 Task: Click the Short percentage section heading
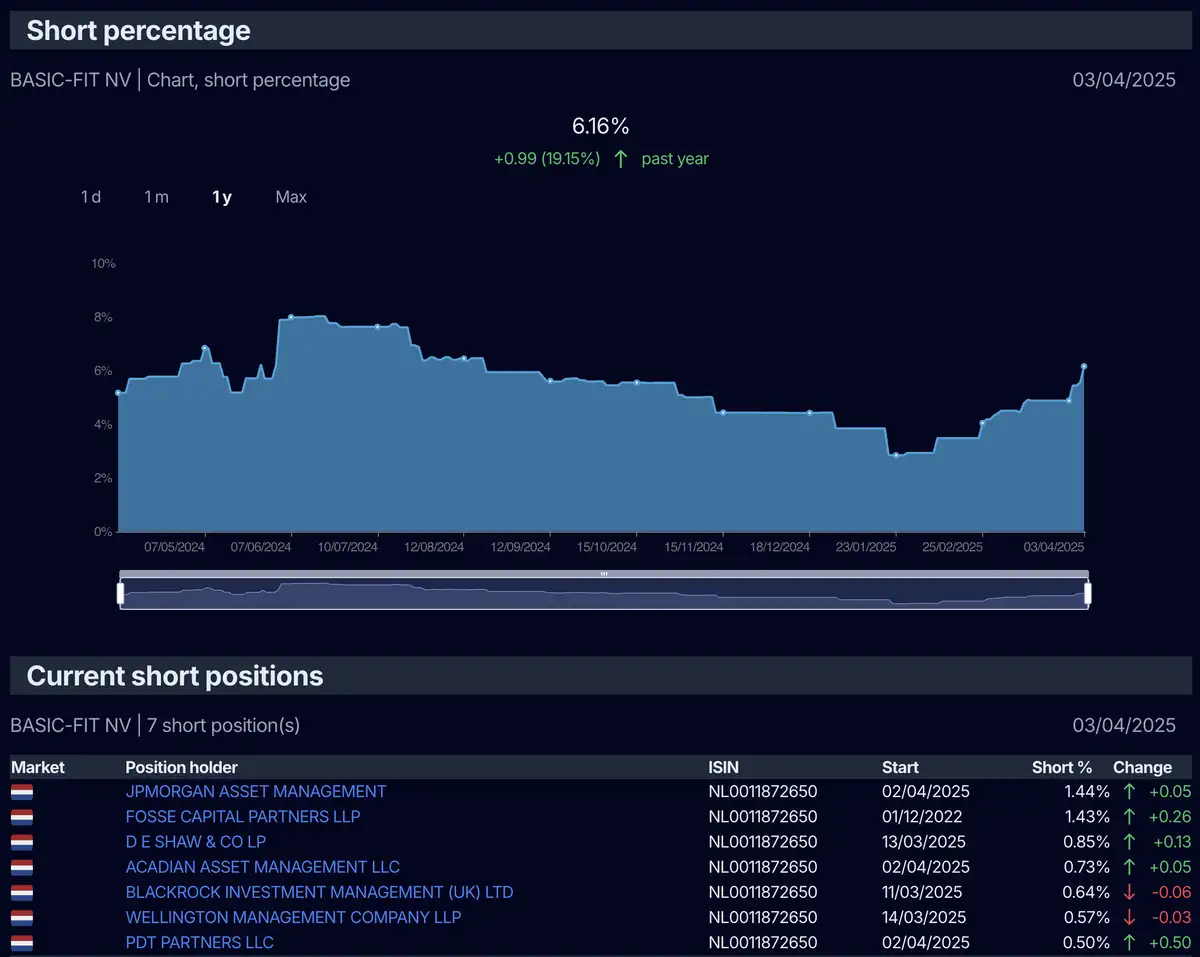coord(138,31)
